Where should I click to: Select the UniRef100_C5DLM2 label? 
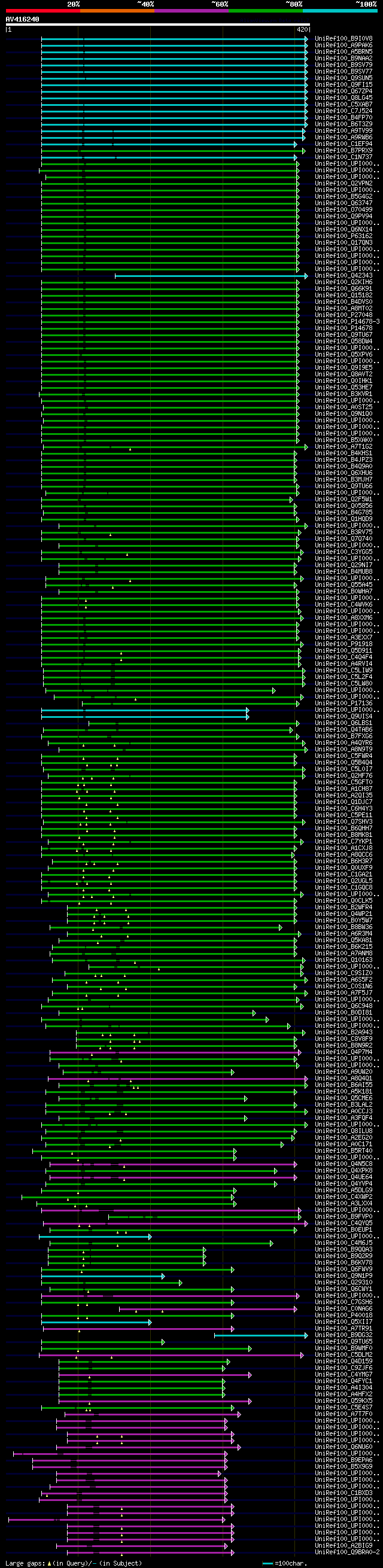[x=344, y=1355]
